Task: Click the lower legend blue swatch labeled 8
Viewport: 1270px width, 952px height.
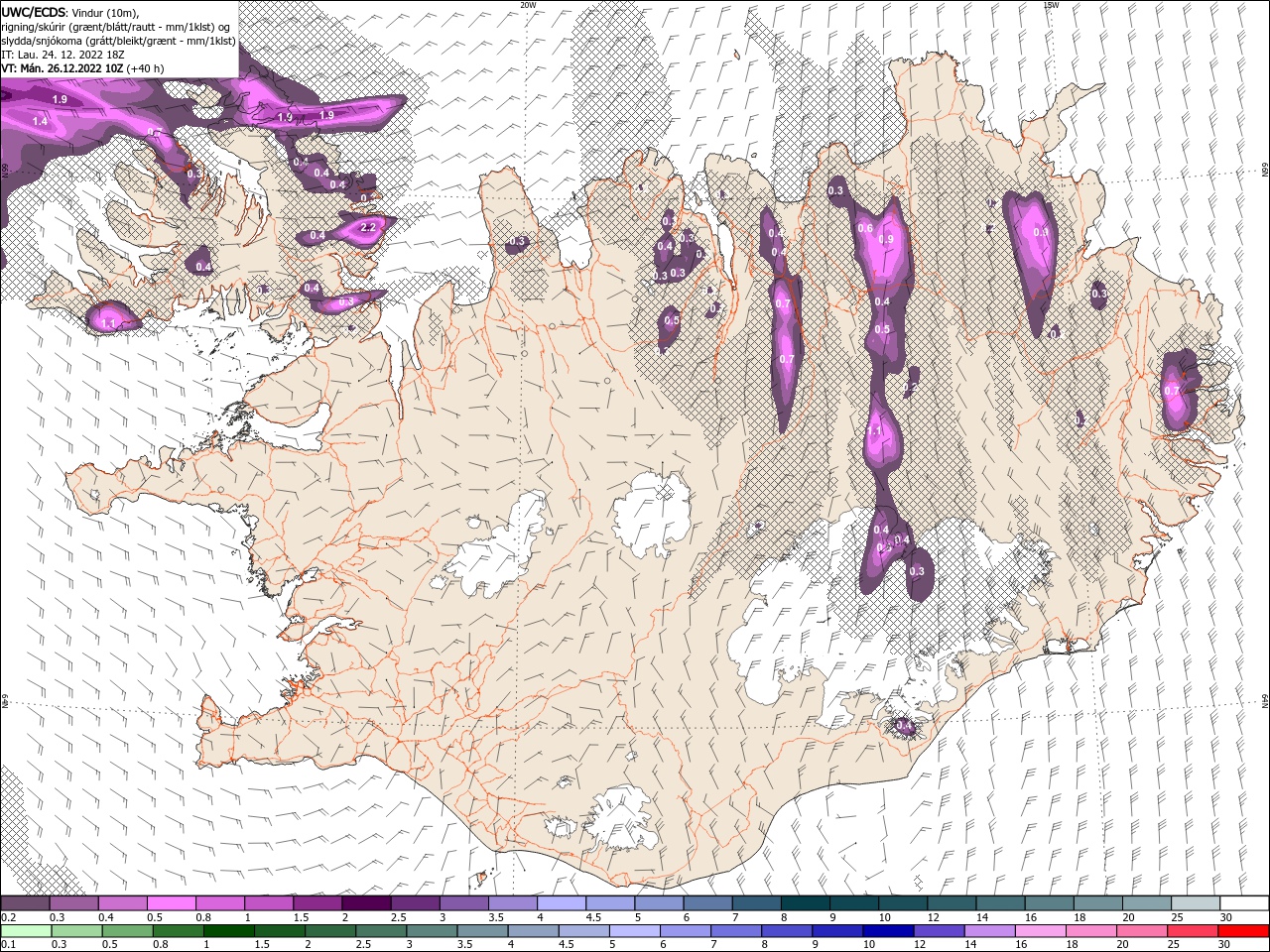Action: (788, 931)
